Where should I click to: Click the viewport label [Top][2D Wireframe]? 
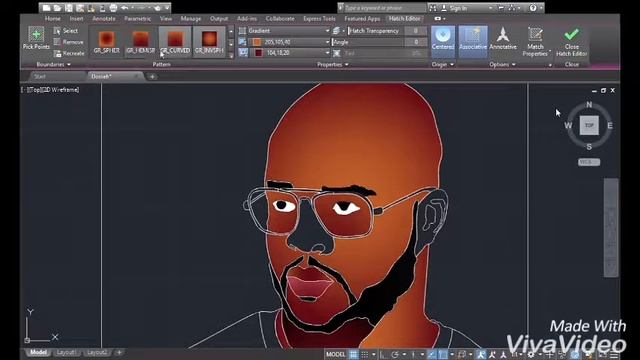(x=50, y=90)
